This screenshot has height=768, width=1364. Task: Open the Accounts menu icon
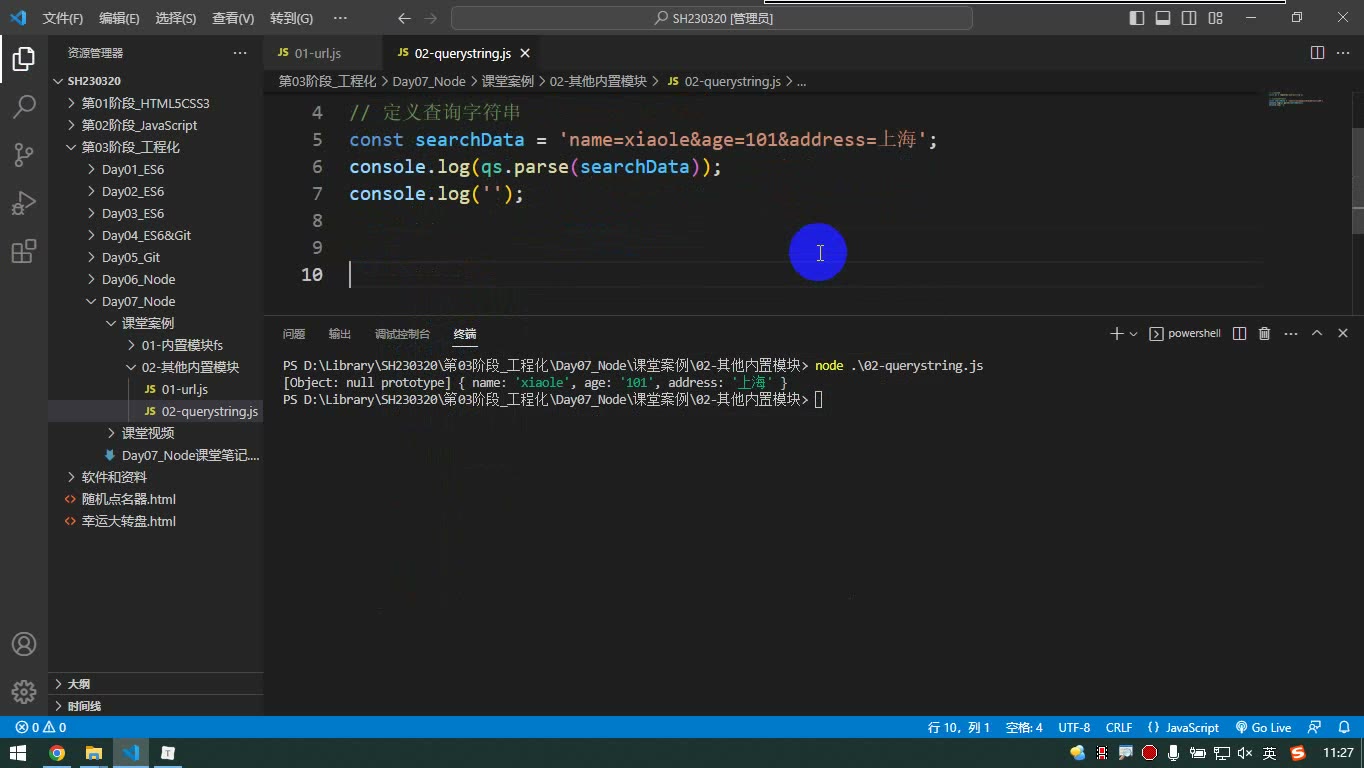[24, 644]
